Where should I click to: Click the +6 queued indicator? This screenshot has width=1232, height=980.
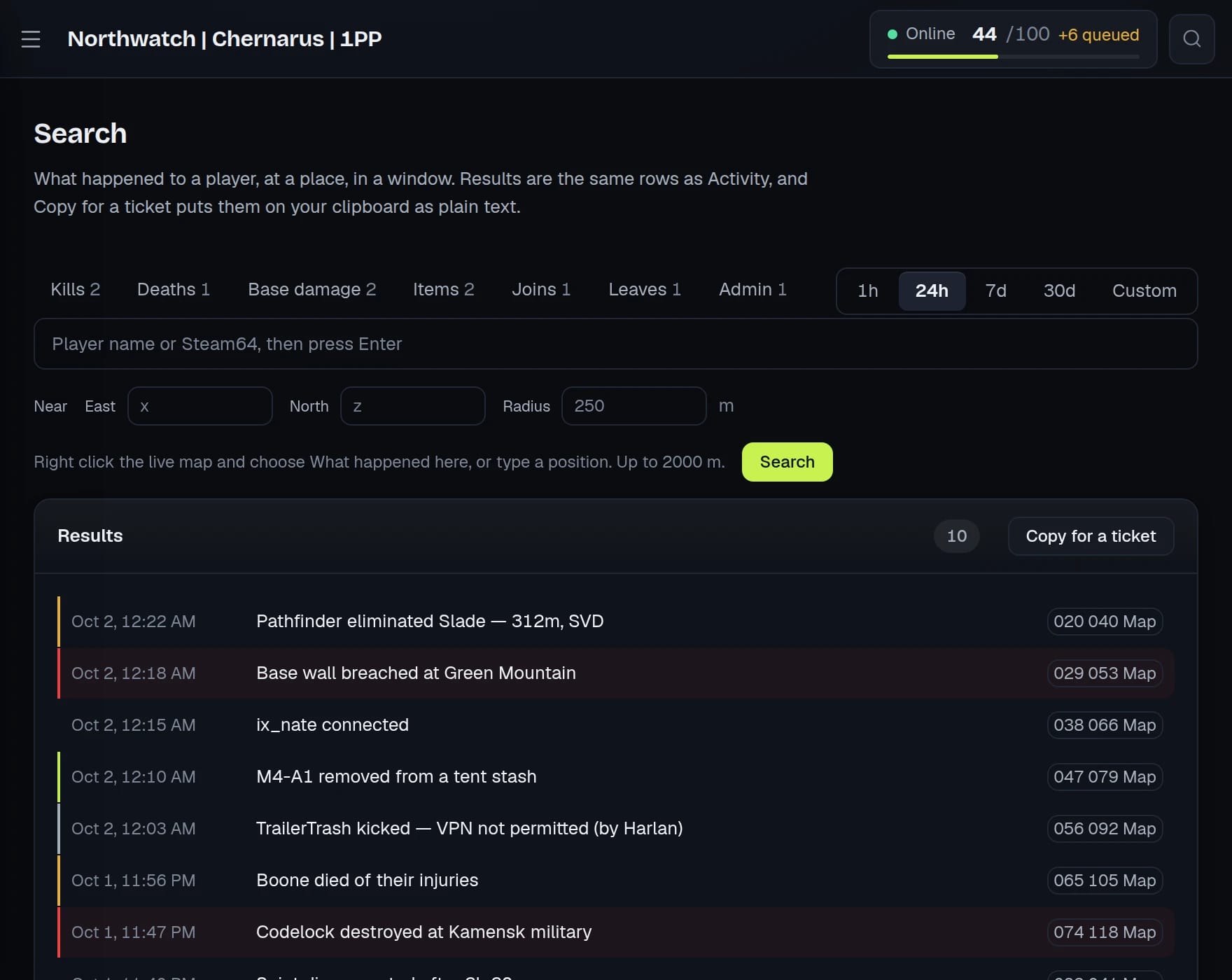[x=1098, y=35]
